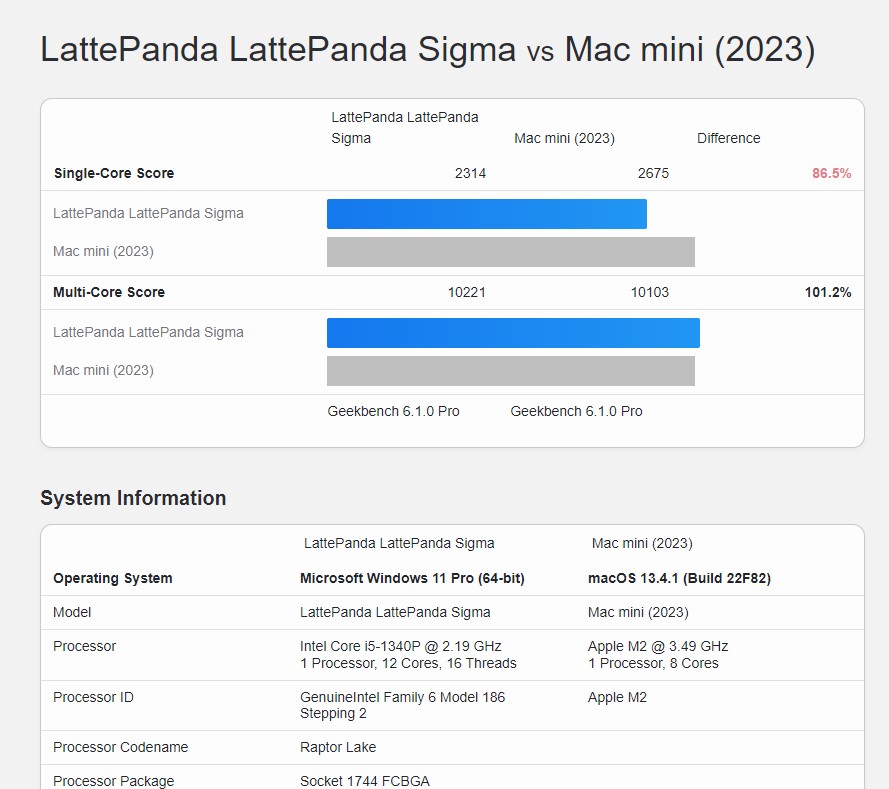Select the Single-Core Score row label
Image resolution: width=889 pixels, height=789 pixels.
pyautogui.click(x=114, y=173)
